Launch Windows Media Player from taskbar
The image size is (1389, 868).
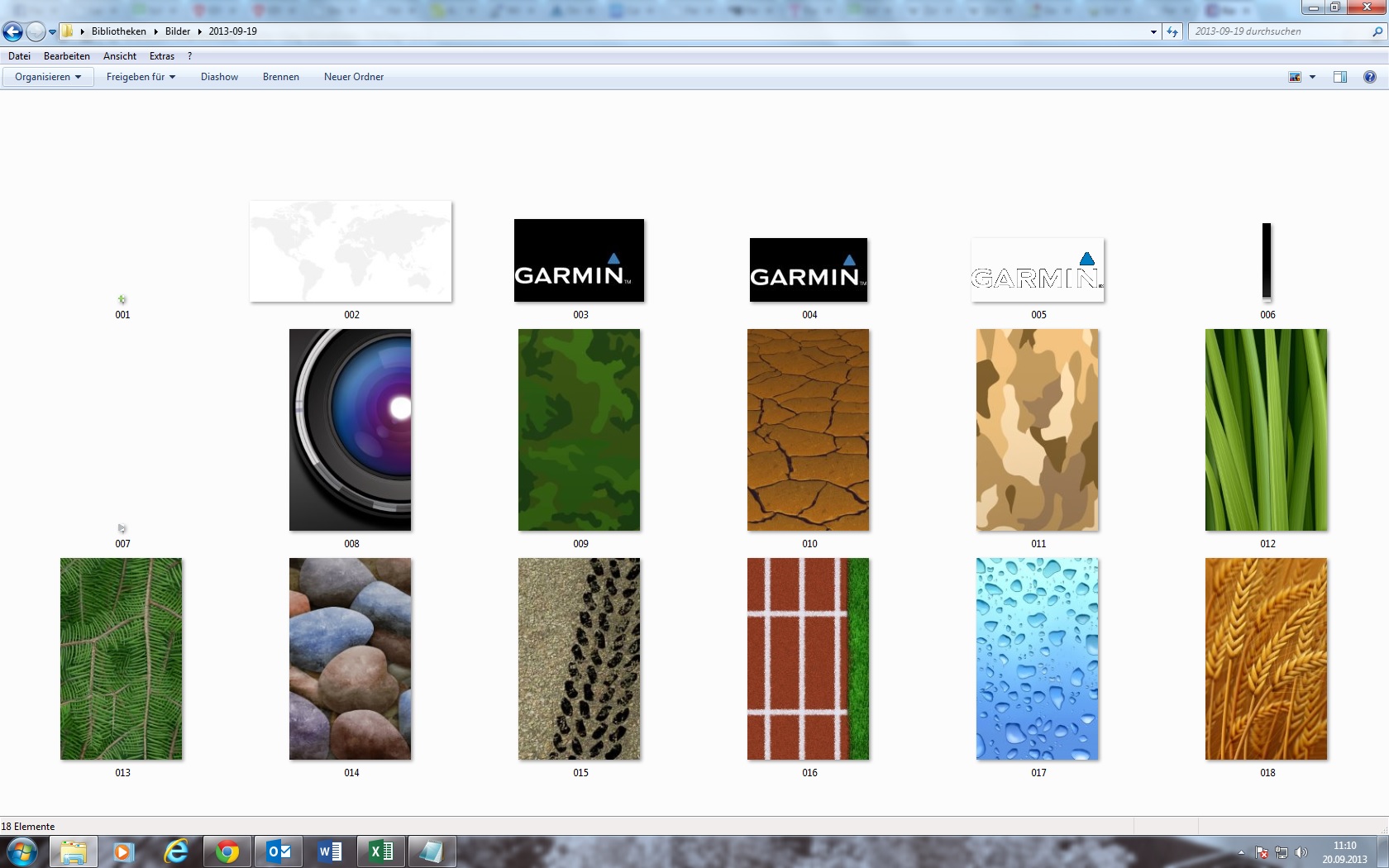[x=123, y=851]
